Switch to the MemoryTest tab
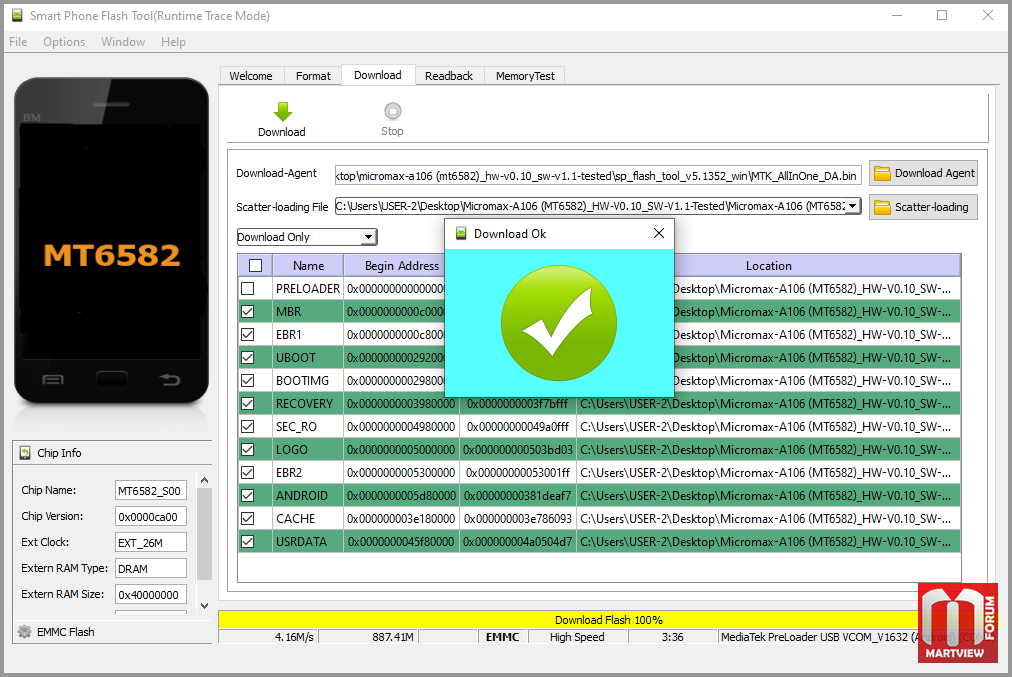1012x677 pixels. (x=525, y=76)
